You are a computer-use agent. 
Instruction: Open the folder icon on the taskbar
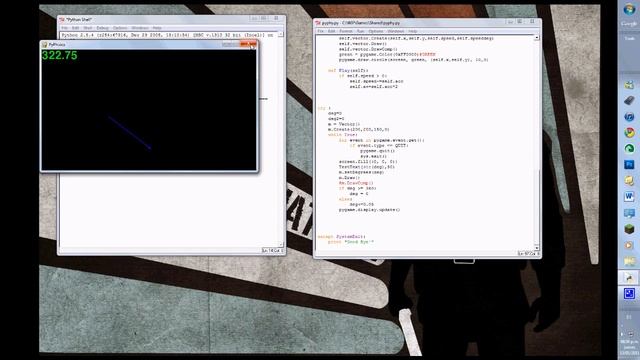pyautogui.click(x=629, y=261)
